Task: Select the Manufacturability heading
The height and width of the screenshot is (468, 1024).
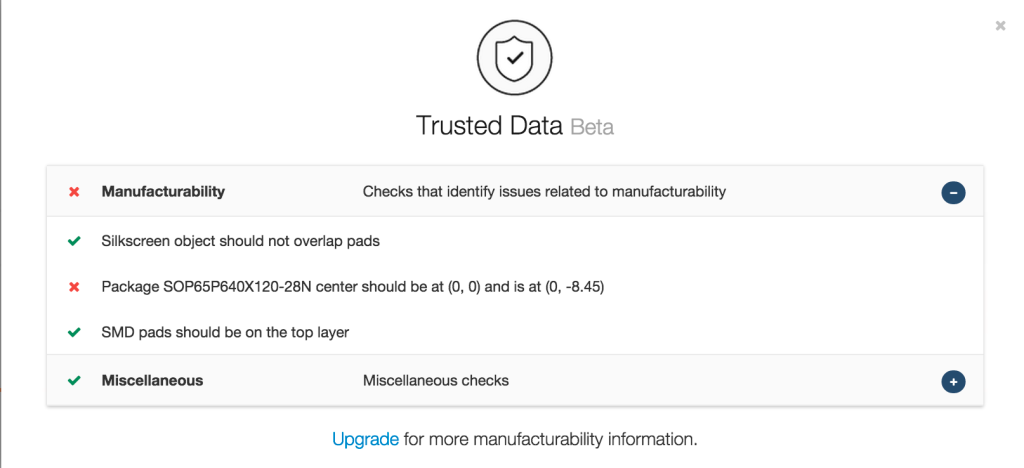Action: [x=163, y=192]
